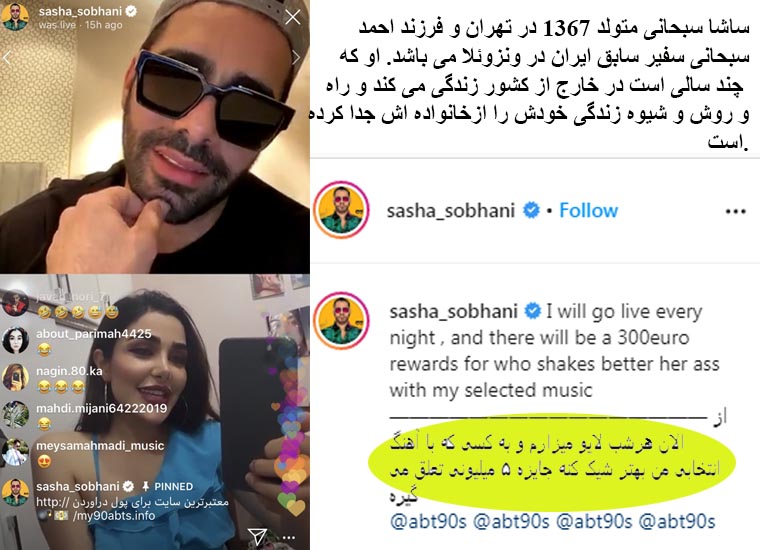Open sasha_sobhani story avatar at top left
Viewport: 760px width, 550px height.
click(16, 17)
